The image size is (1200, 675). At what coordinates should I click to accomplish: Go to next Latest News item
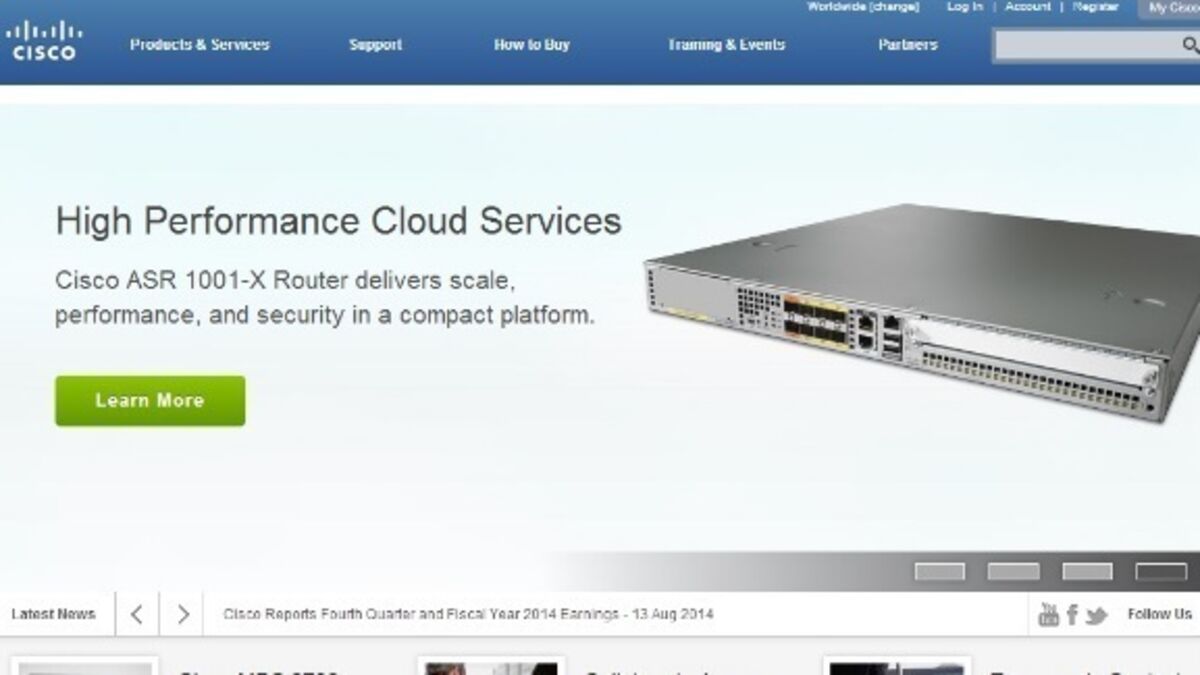(x=182, y=614)
